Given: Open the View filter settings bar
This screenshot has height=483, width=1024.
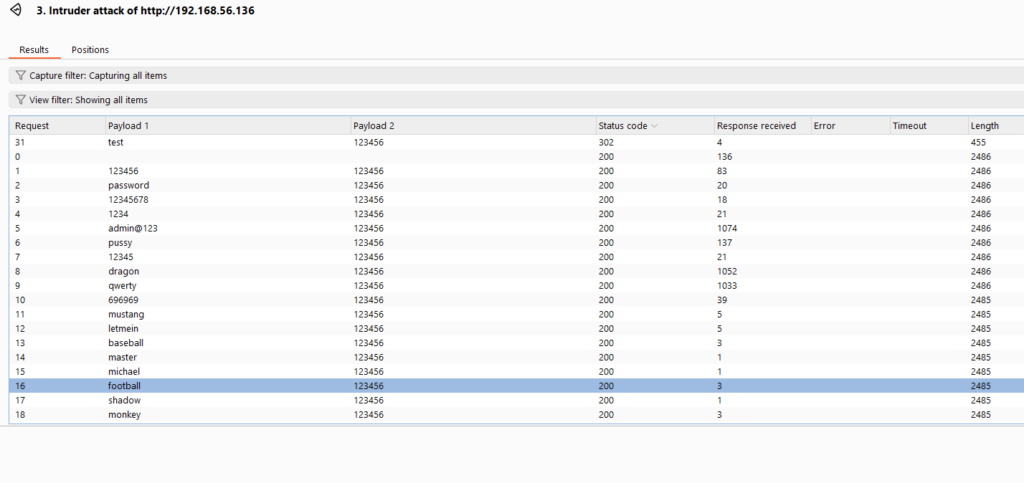Looking at the screenshot, I should click(x=400, y=100).
